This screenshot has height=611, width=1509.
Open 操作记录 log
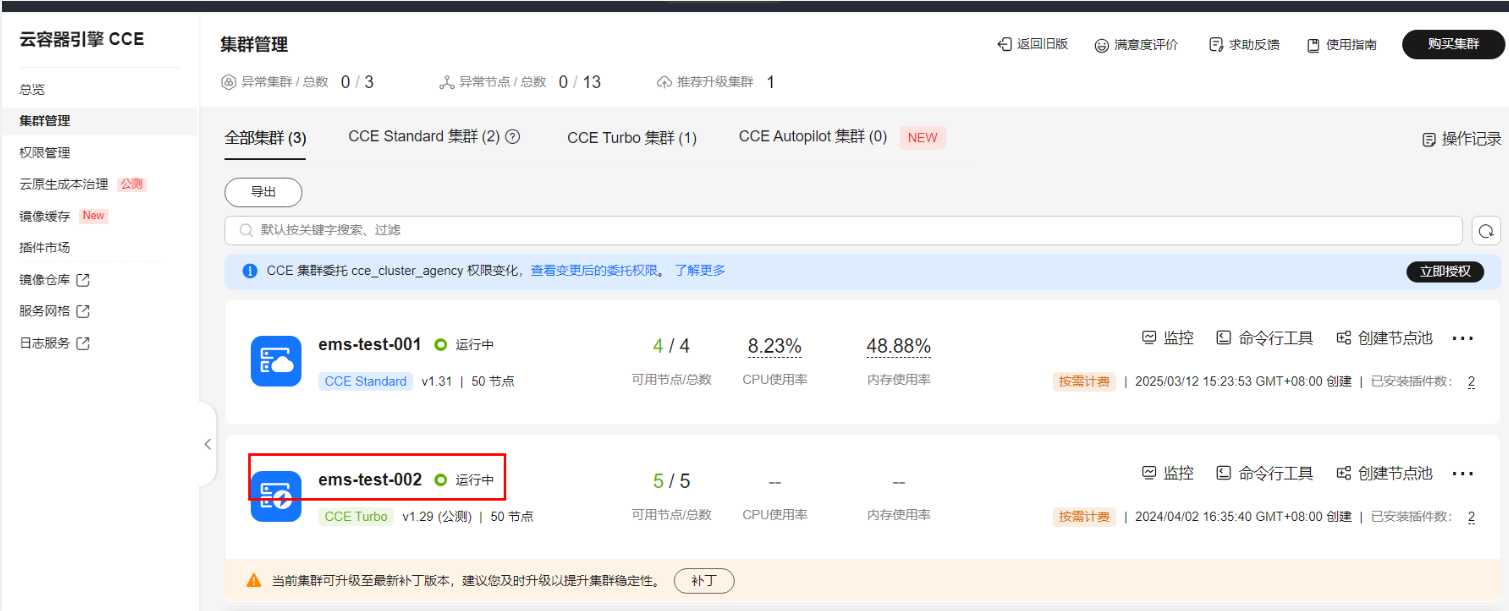tap(1462, 139)
